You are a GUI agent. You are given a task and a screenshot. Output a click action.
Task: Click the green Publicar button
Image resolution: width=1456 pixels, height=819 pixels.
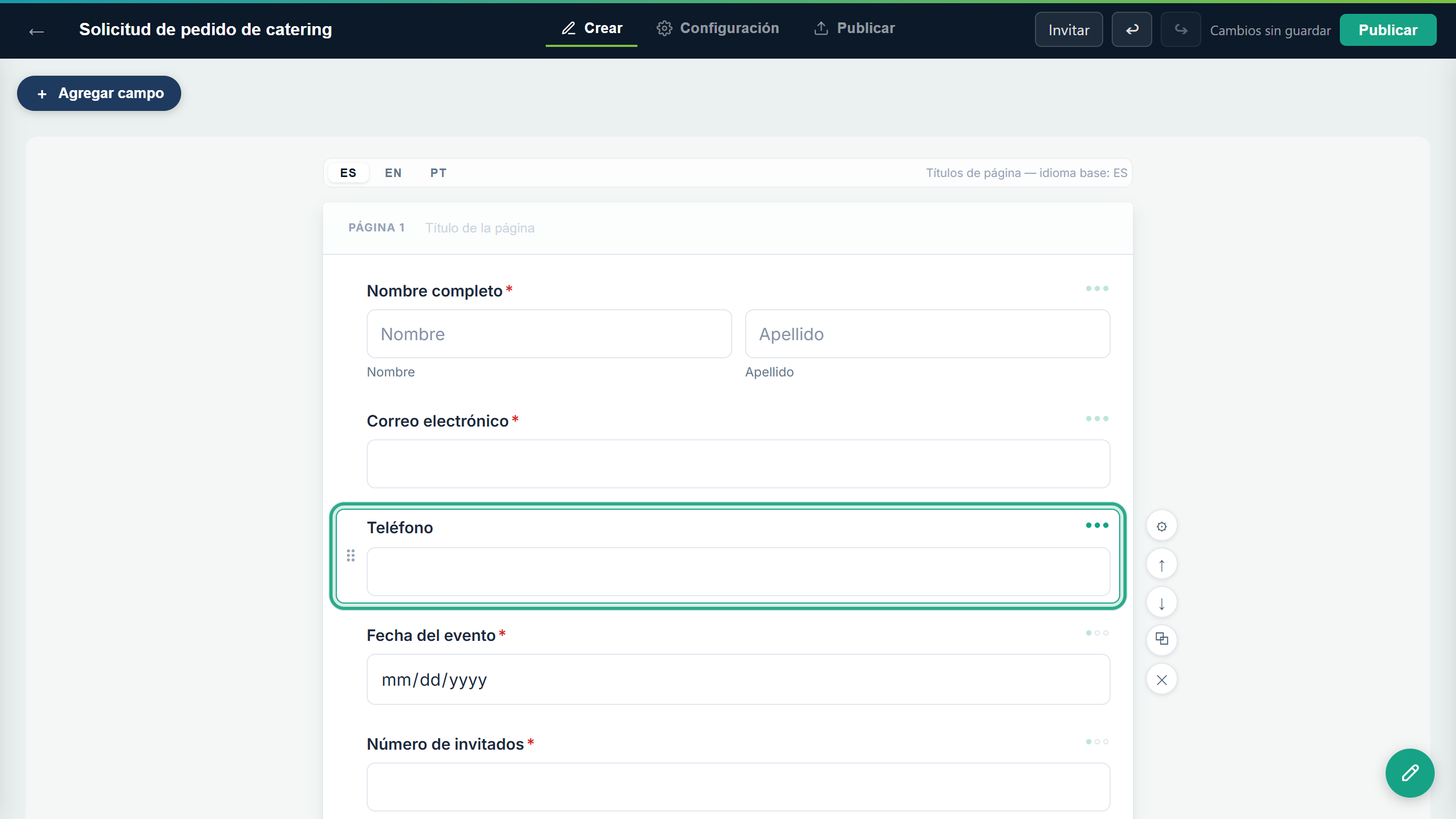(x=1388, y=29)
